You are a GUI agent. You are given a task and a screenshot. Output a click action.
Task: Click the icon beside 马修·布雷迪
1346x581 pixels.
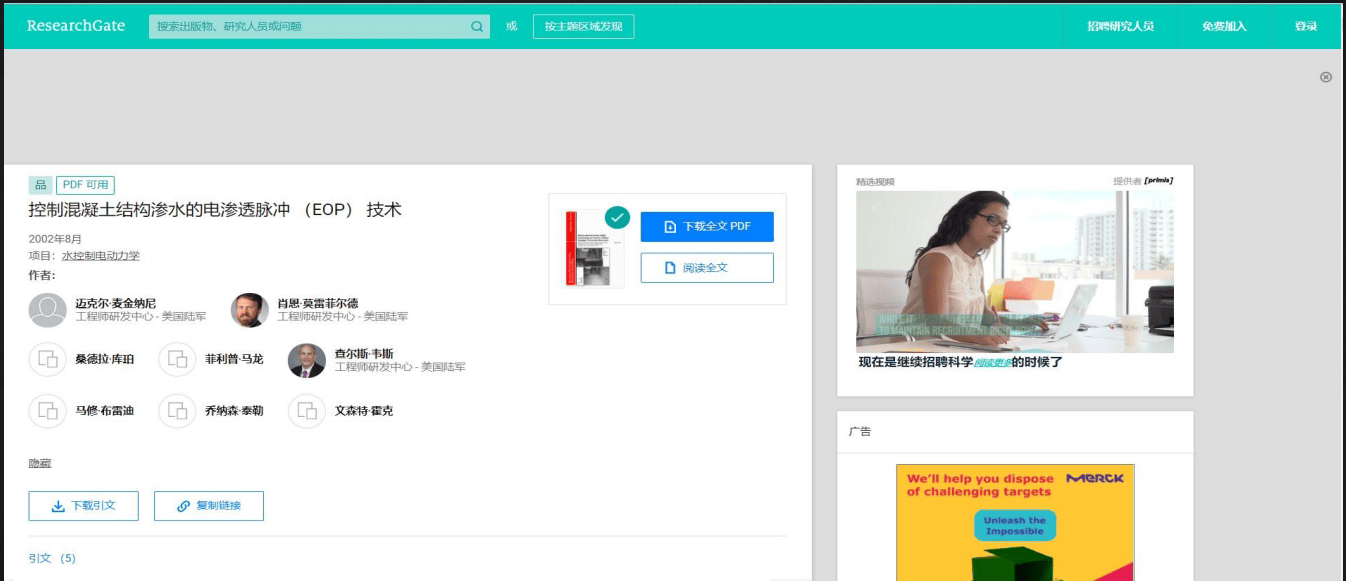(48, 411)
